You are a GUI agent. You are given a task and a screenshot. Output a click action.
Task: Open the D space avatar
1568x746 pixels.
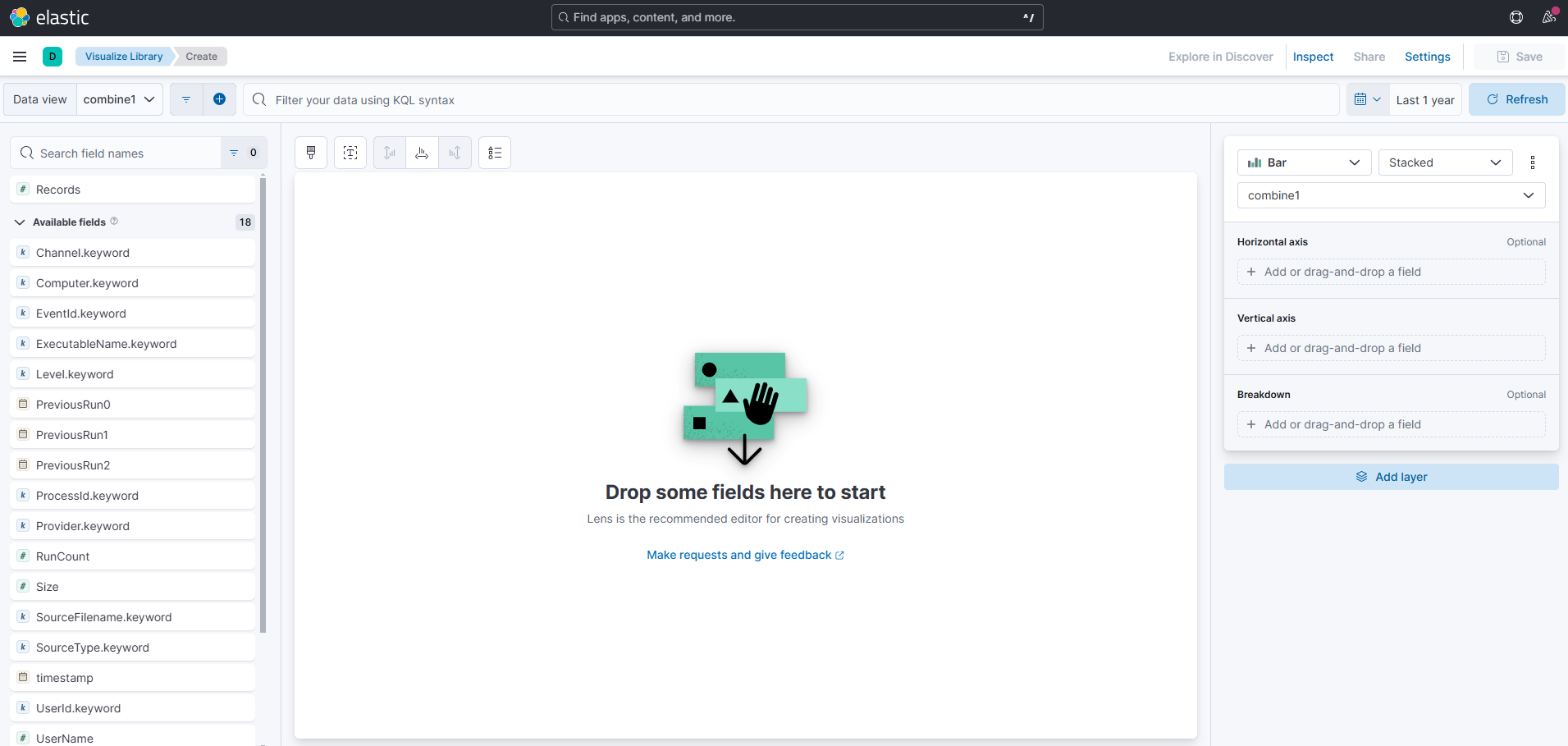point(53,57)
